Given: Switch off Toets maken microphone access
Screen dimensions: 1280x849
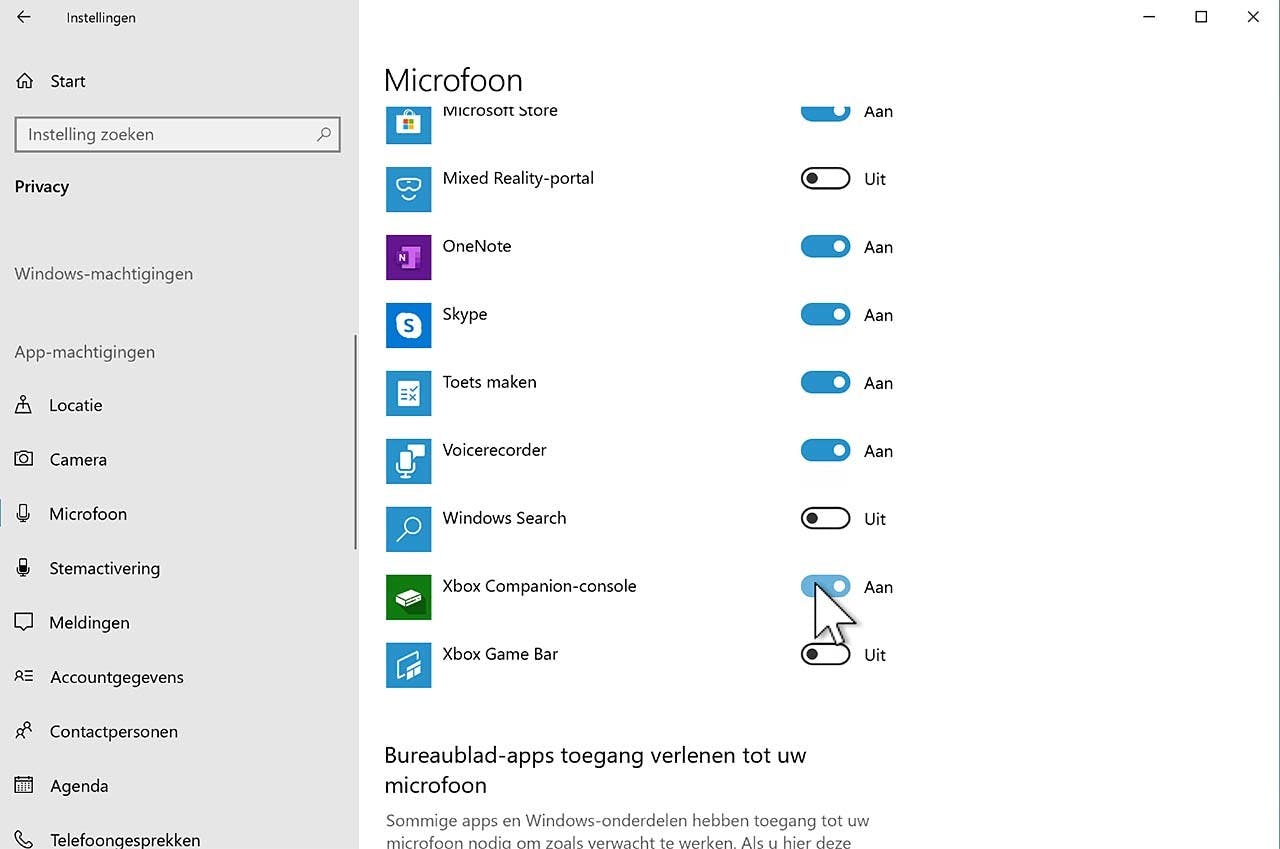Looking at the screenshot, I should click(x=825, y=383).
